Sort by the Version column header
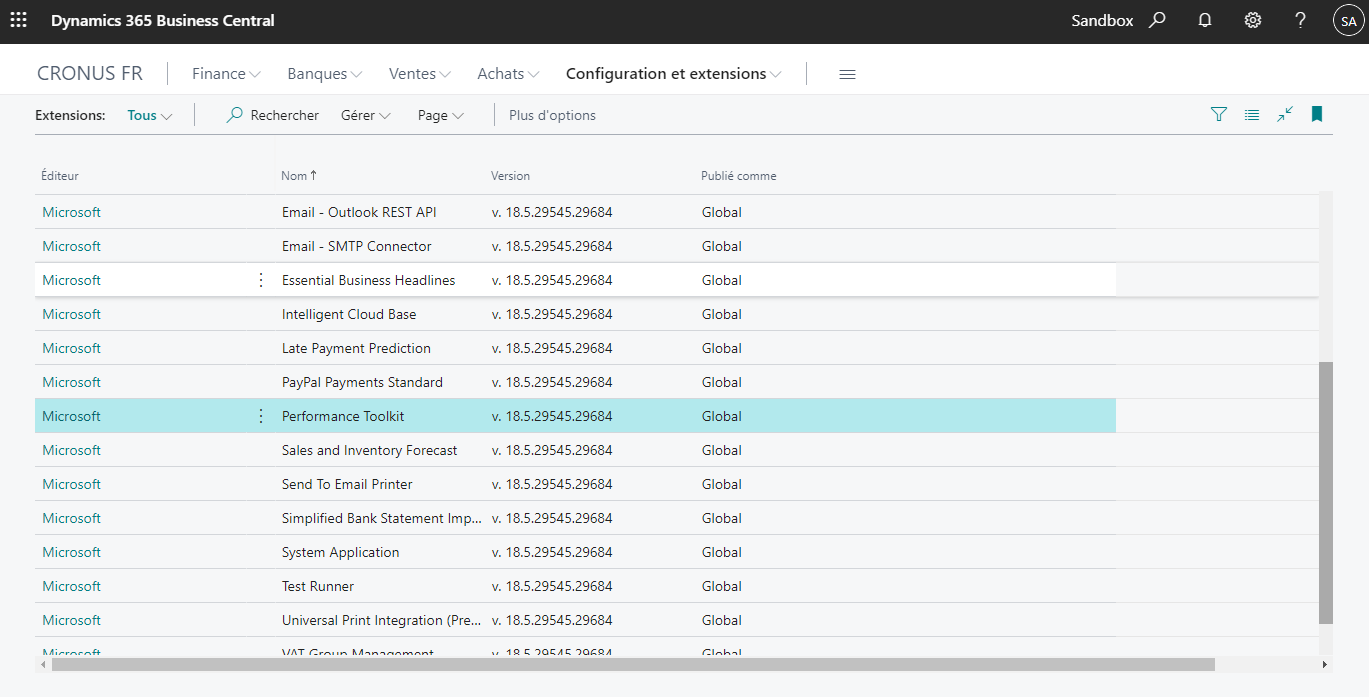 pos(510,176)
